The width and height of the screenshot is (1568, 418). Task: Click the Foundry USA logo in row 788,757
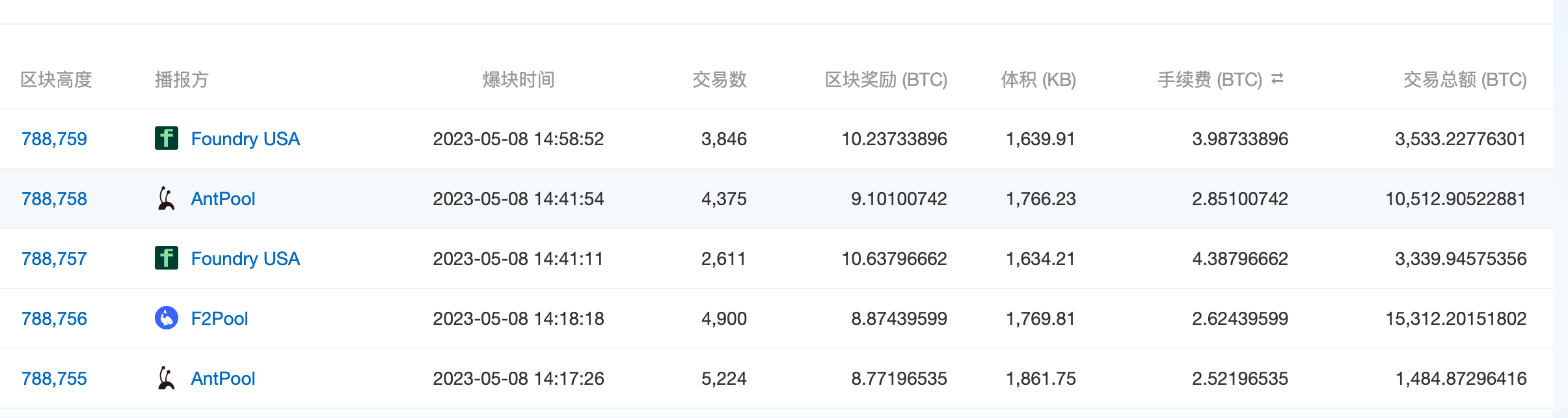[167, 258]
